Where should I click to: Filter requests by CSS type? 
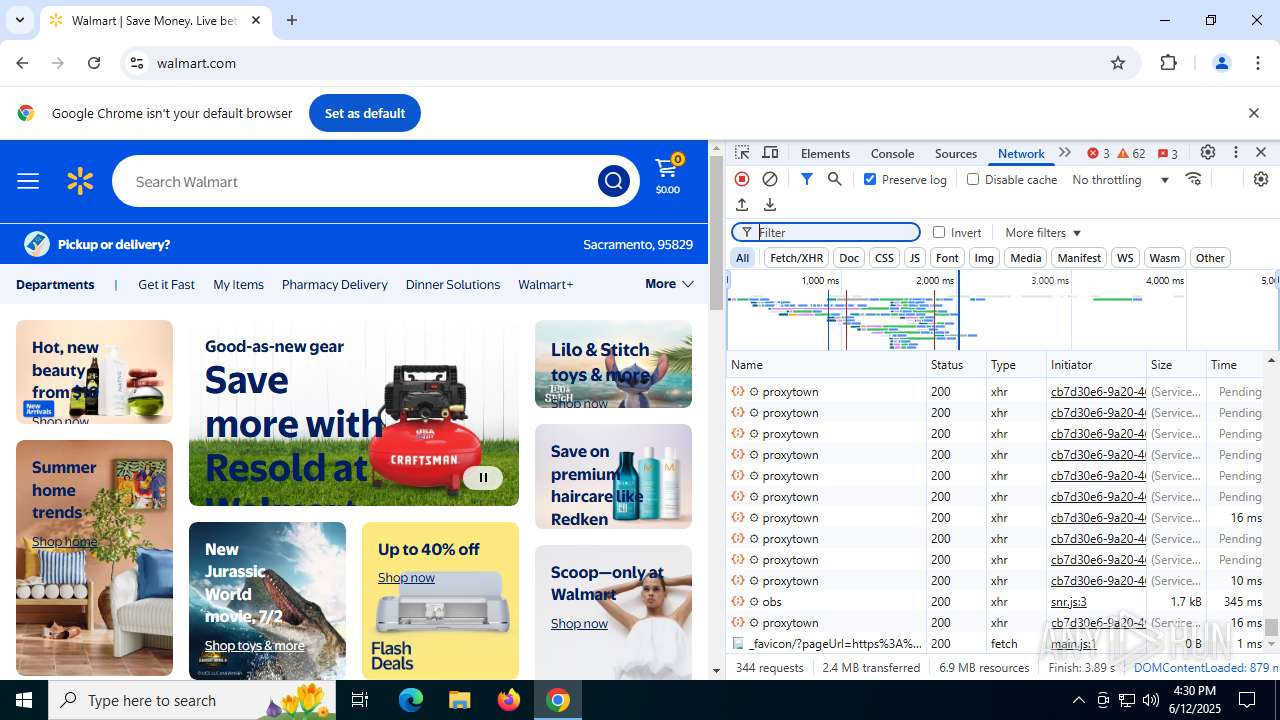coord(884,258)
